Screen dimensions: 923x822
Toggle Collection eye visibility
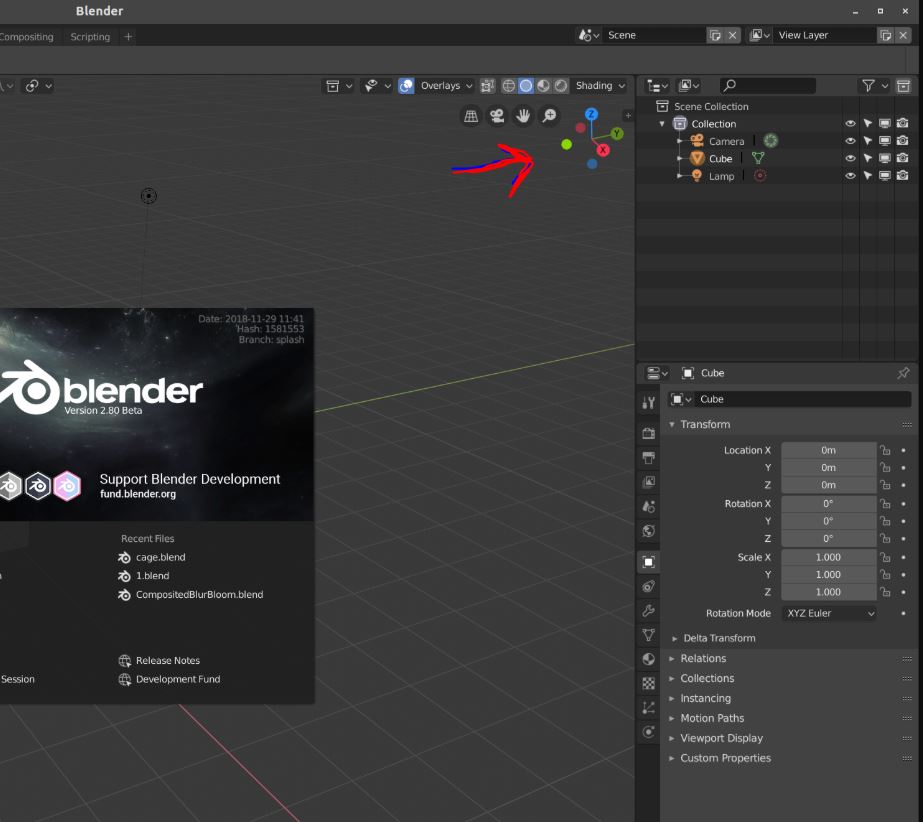(x=850, y=124)
